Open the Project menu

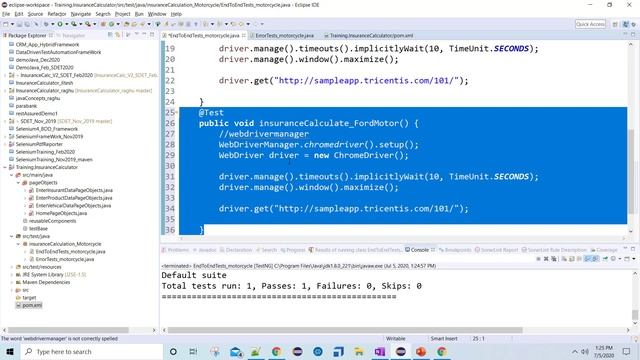[x=122, y=14]
